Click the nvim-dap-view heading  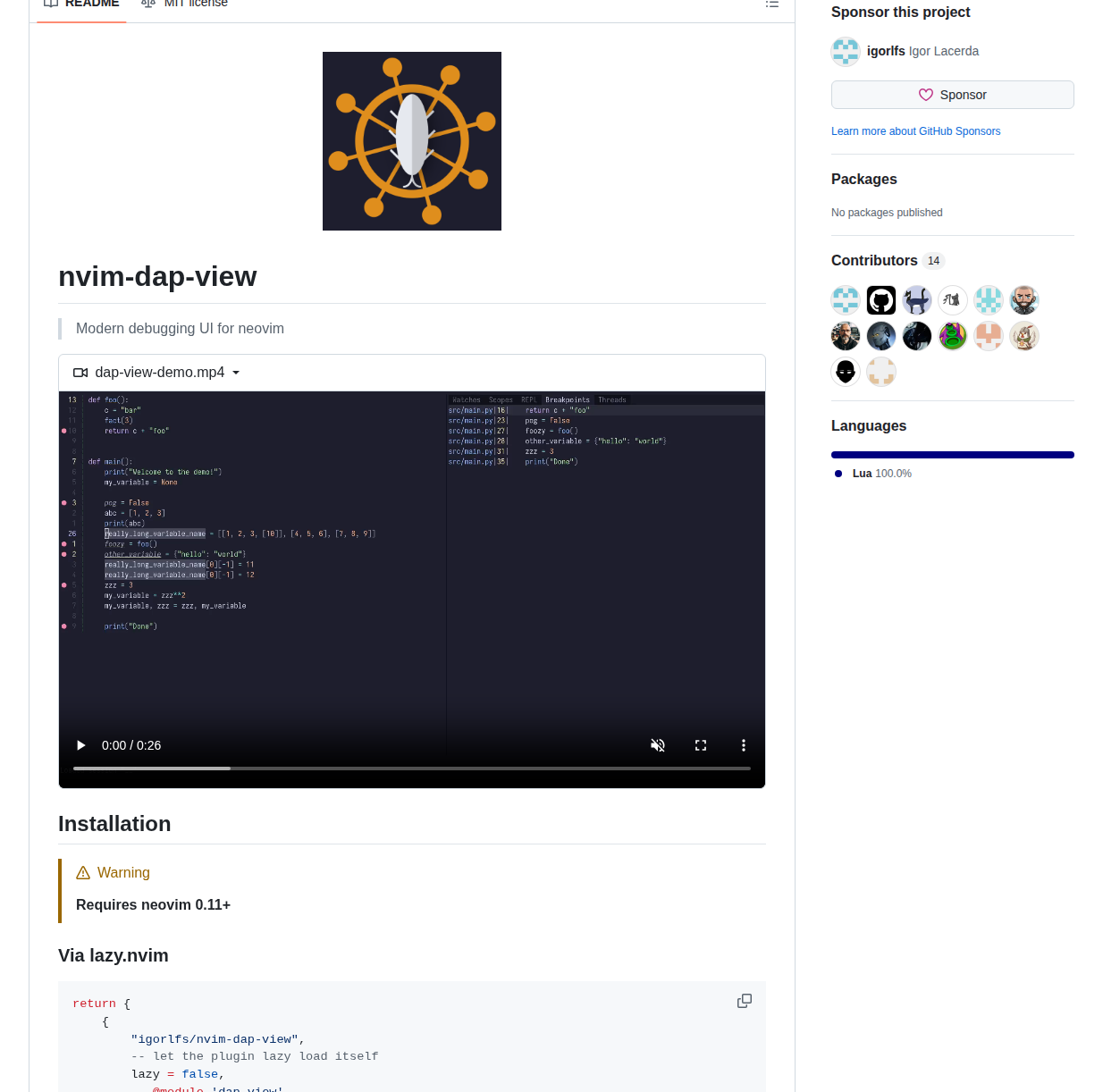157,276
